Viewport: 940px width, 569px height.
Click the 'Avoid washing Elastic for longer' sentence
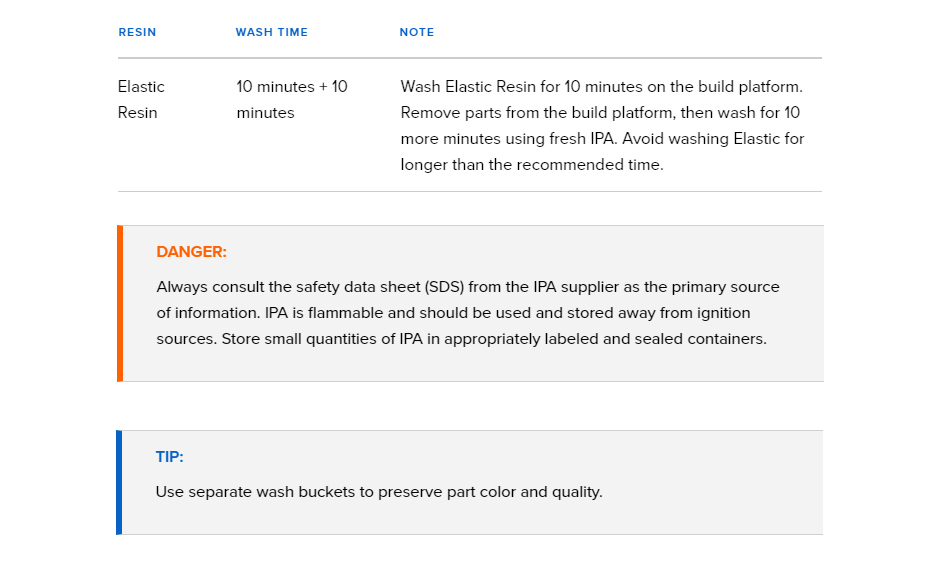coord(602,152)
